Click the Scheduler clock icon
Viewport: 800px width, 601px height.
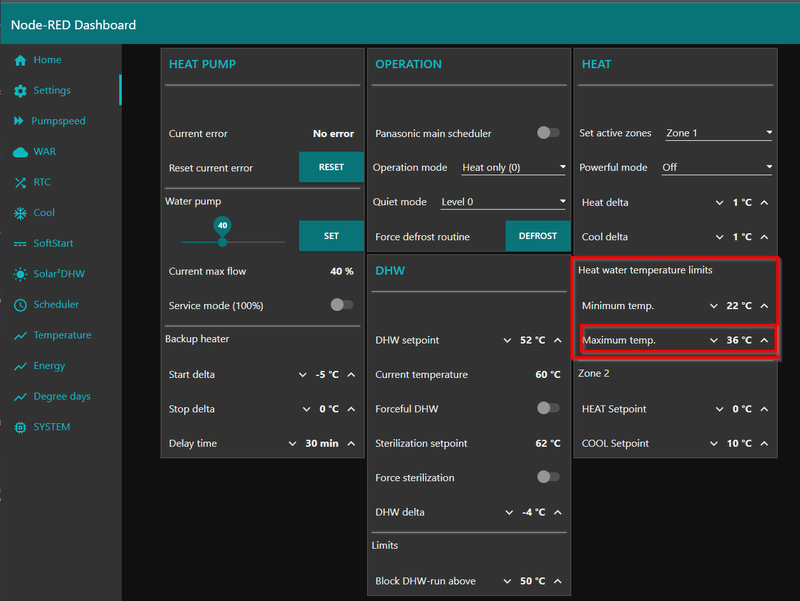tap(20, 305)
